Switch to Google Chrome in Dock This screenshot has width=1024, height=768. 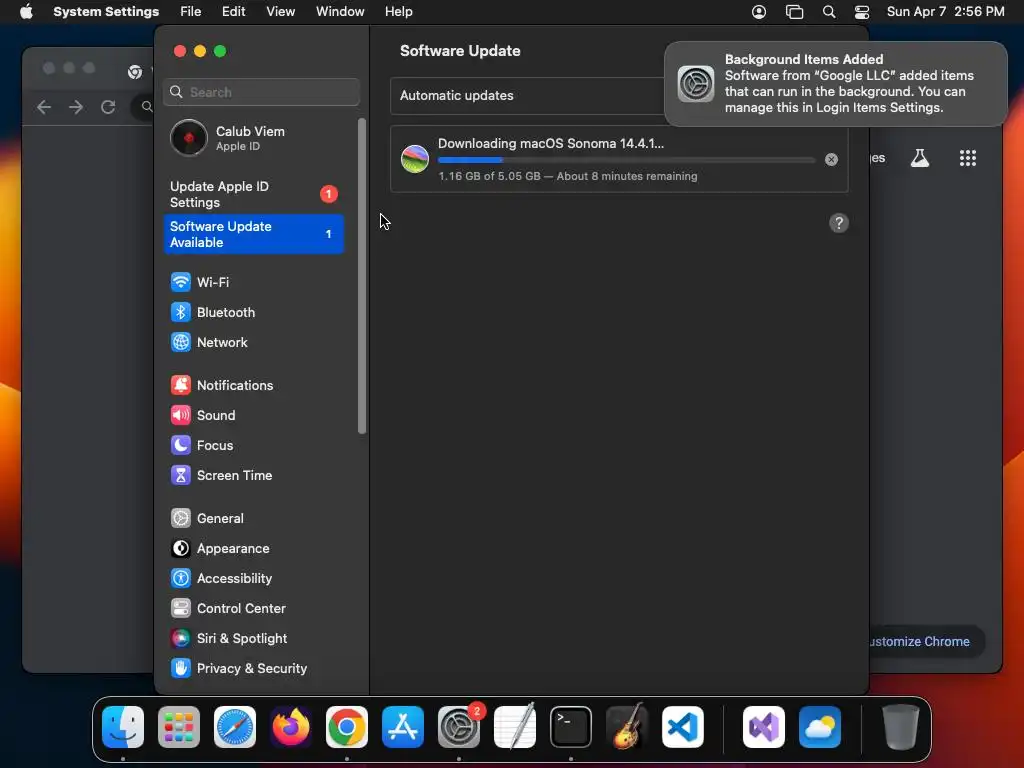point(347,727)
